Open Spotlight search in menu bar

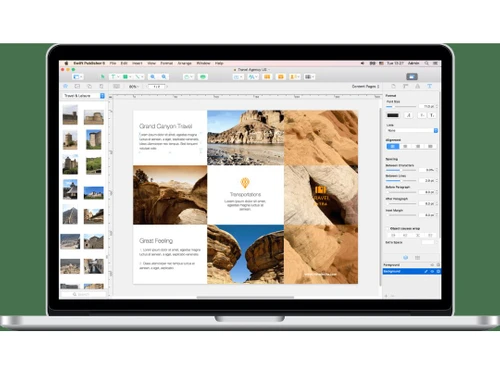pyautogui.click(x=426, y=63)
